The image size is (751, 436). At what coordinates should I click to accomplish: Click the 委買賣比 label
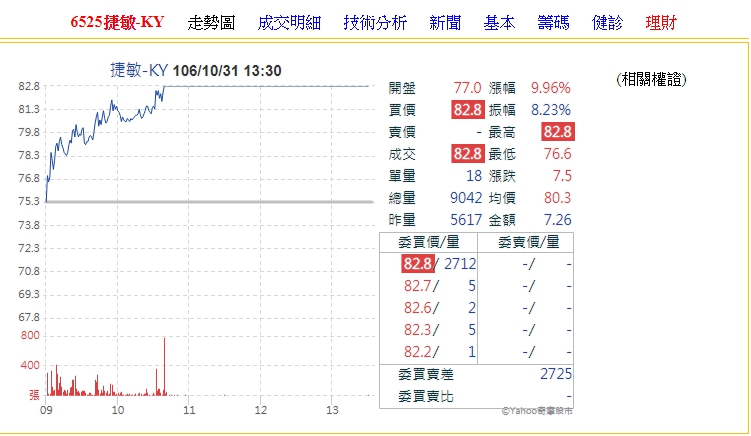[426, 397]
